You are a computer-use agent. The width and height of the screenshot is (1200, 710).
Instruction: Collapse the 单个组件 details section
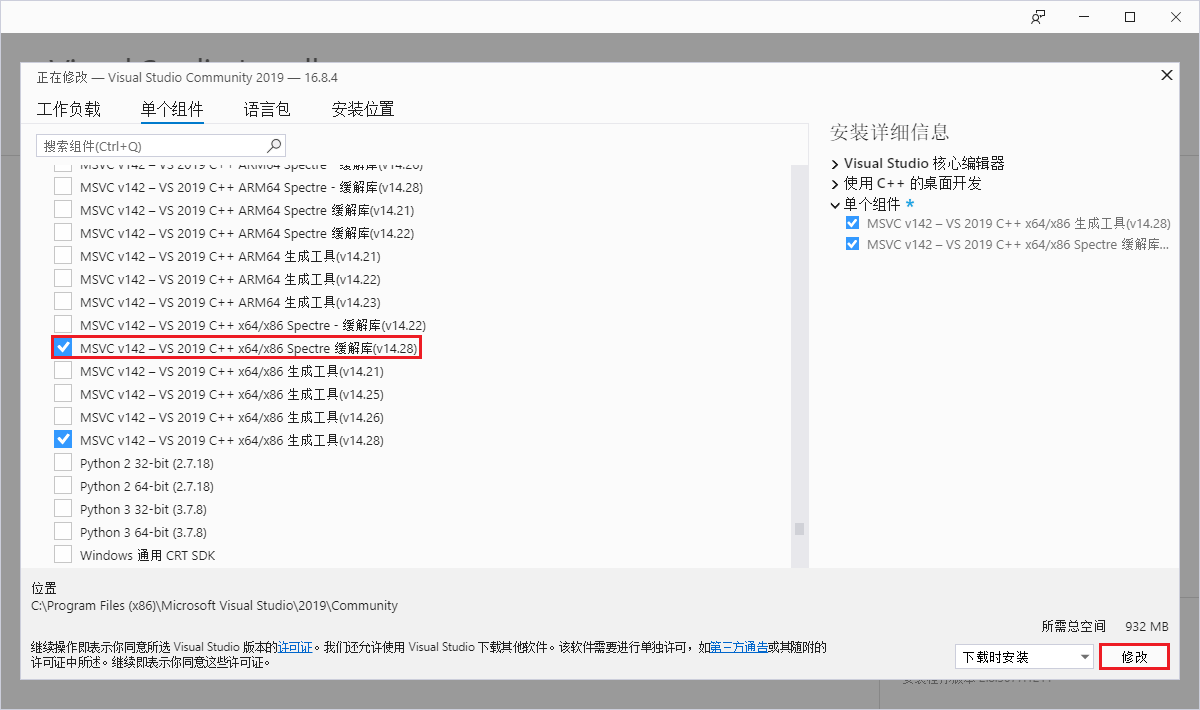tap(835, 204)
